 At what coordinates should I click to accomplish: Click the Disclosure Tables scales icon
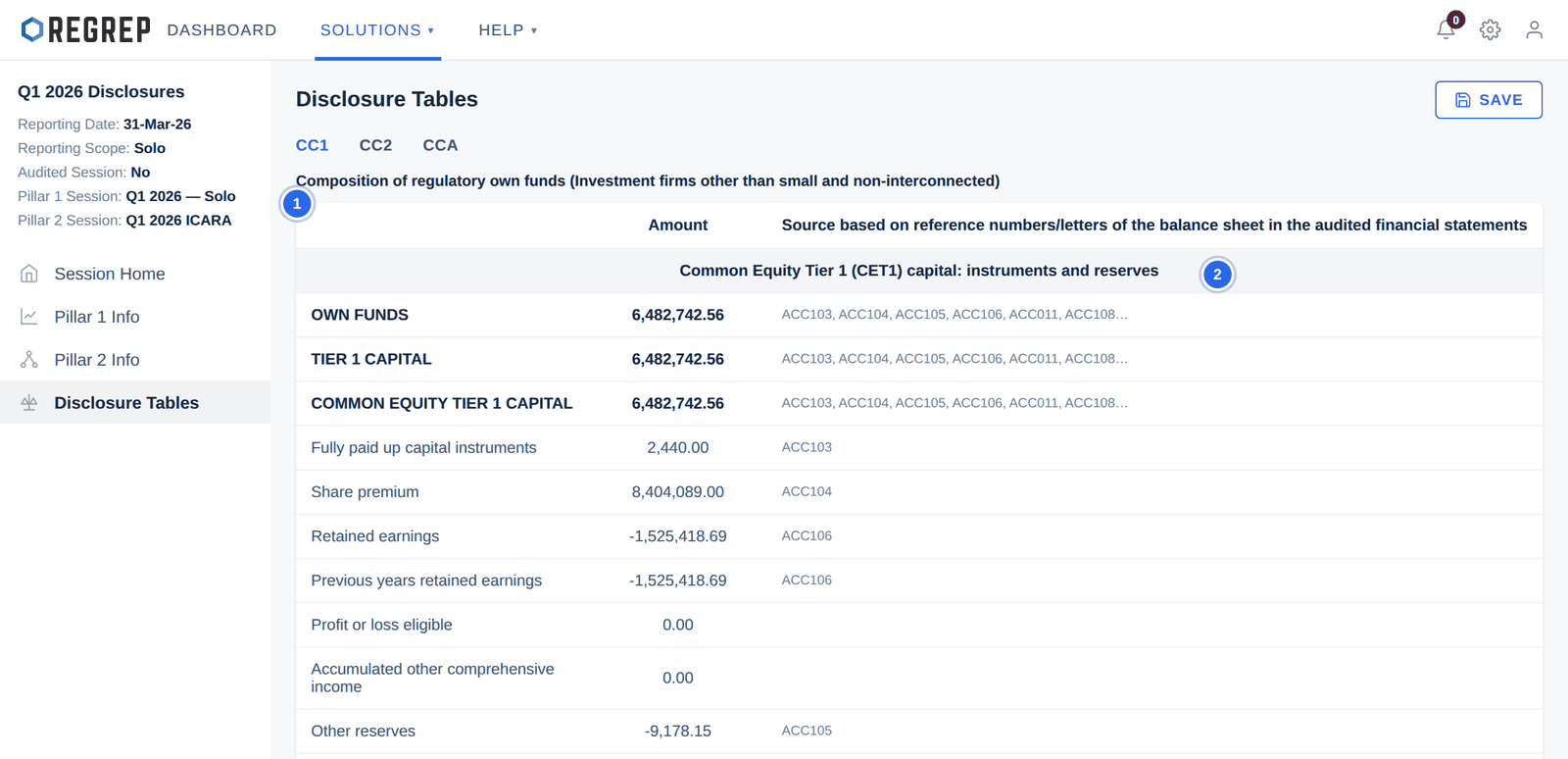click(x=29, y=403)
